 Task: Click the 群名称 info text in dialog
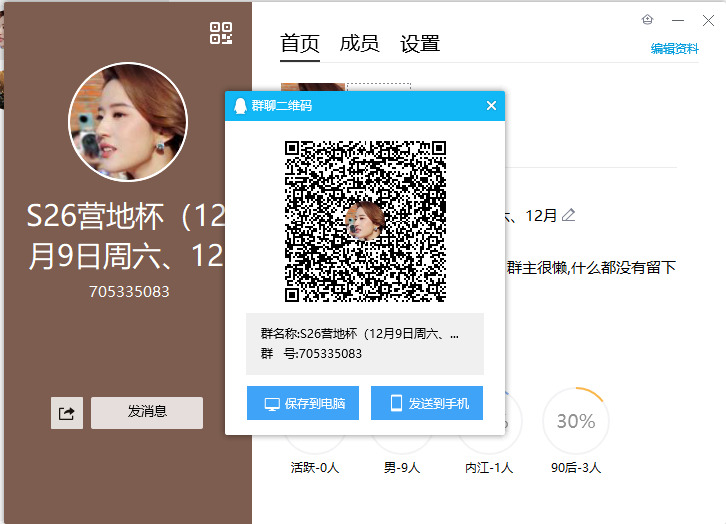coord(359,334)
